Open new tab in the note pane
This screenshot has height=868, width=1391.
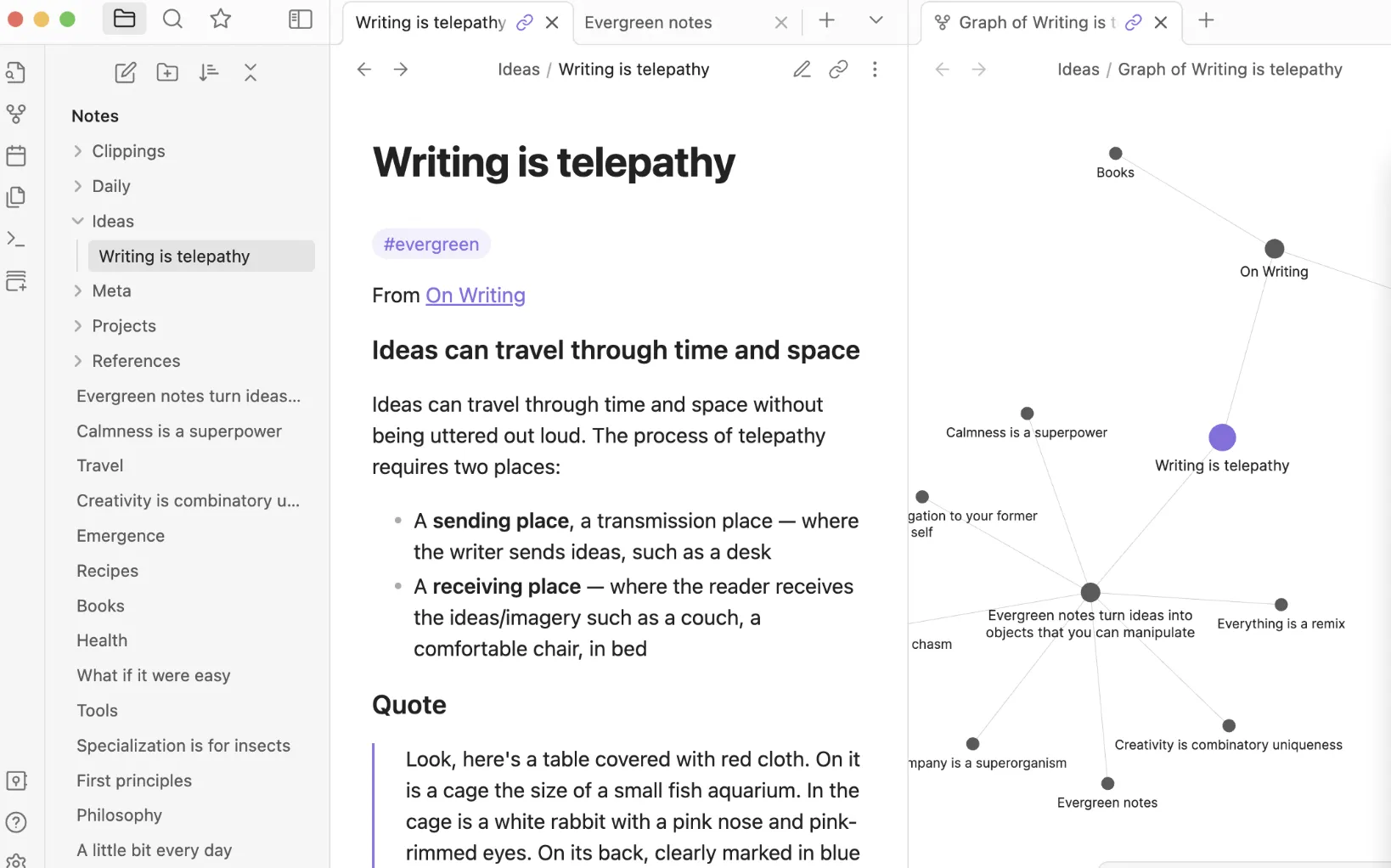826,20
